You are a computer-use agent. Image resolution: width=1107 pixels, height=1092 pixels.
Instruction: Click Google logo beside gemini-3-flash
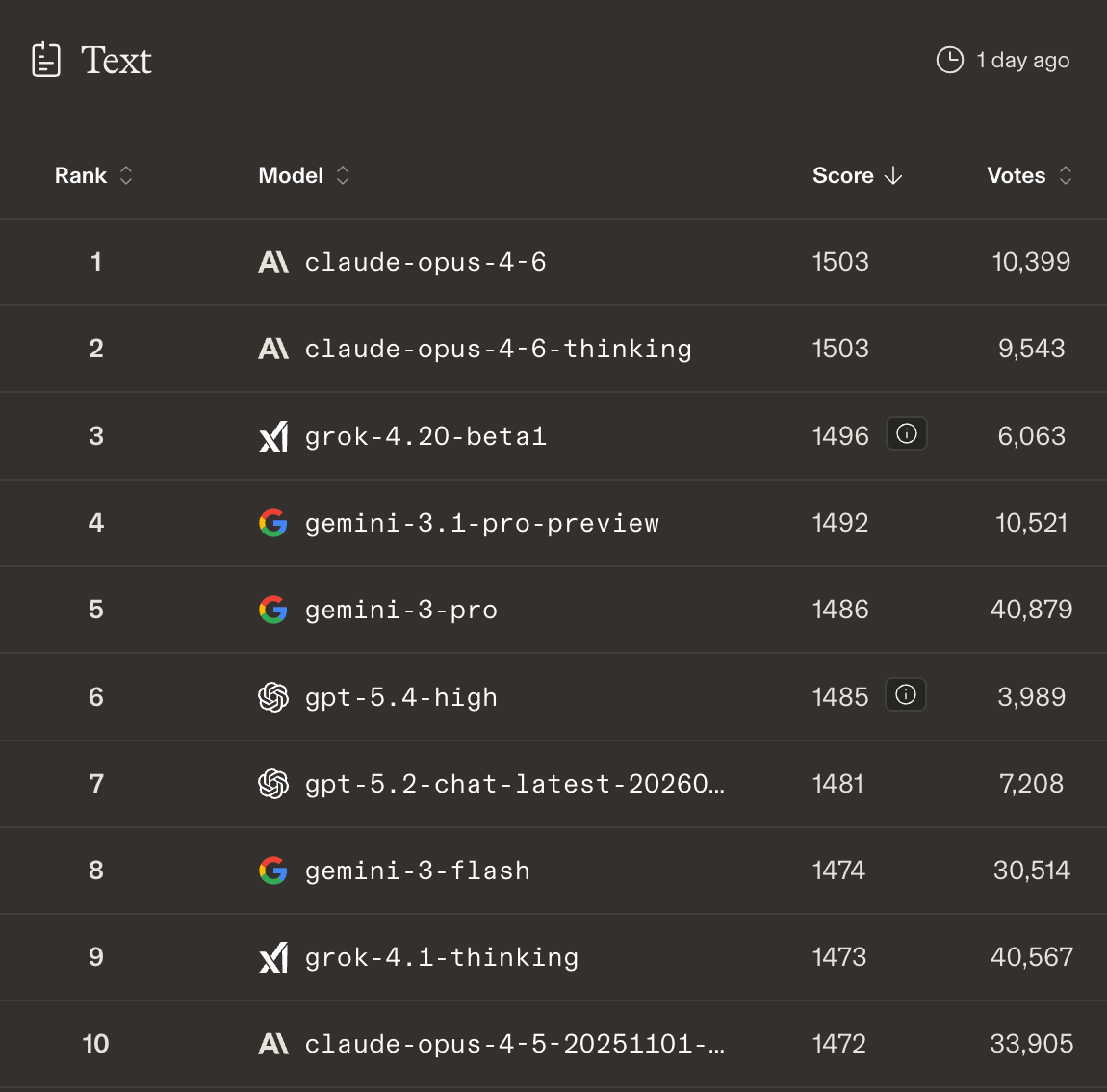(x=273, y=871)
